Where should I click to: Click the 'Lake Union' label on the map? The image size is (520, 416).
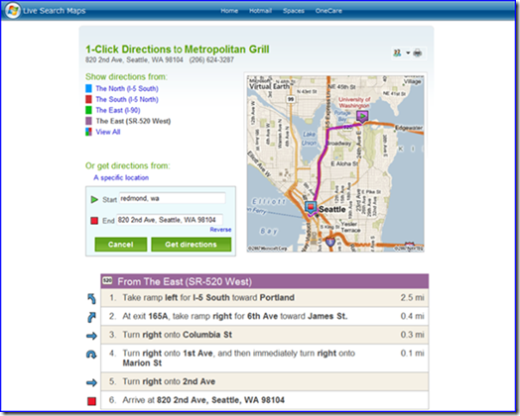pos(309,138)
